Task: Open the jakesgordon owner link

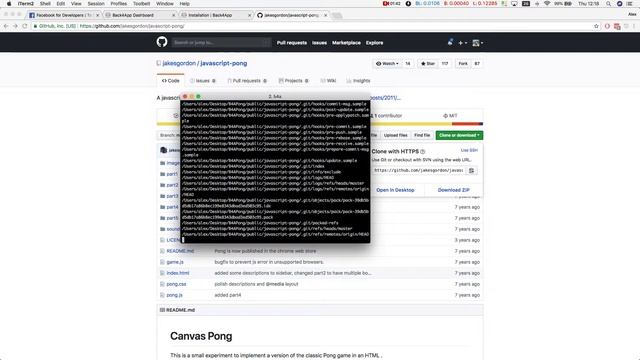Action: tap(179, 63)
